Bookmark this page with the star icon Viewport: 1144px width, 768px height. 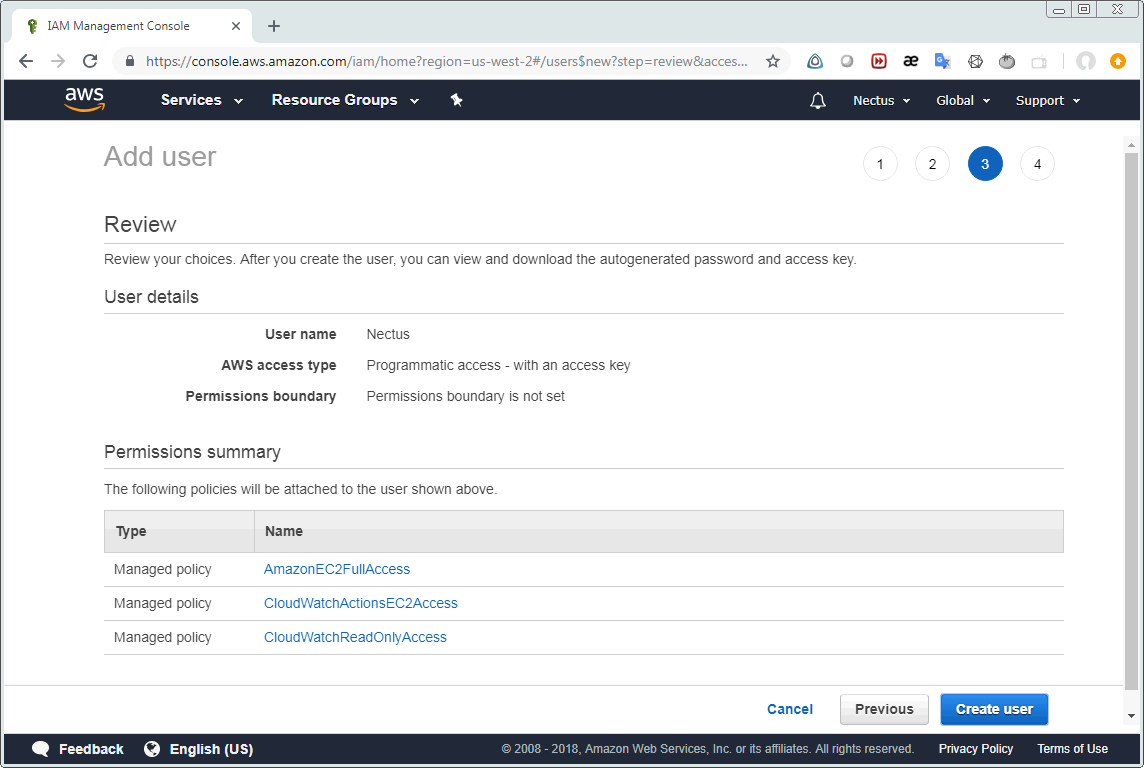click(773, 61)
